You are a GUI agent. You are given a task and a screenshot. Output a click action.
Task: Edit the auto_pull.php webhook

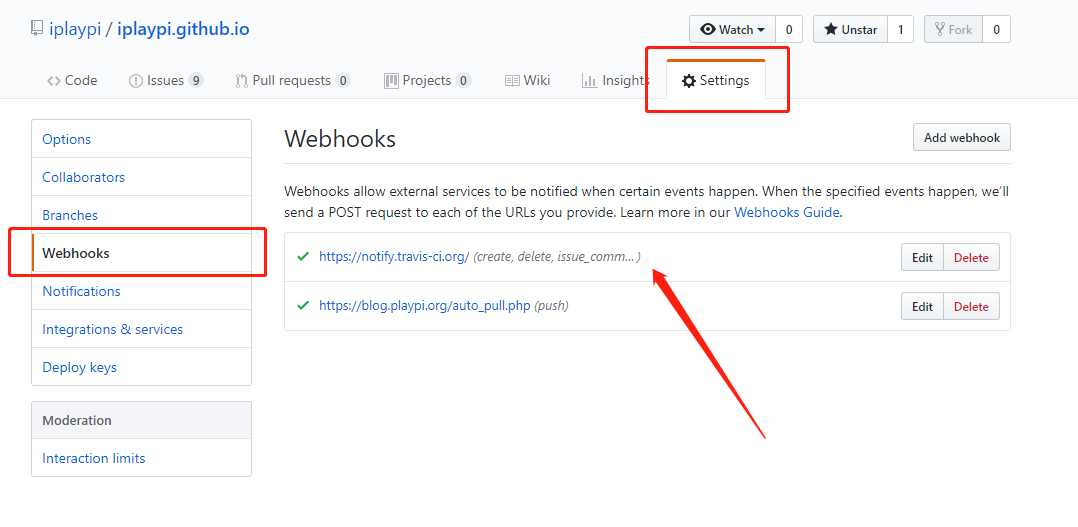(922, 306)
